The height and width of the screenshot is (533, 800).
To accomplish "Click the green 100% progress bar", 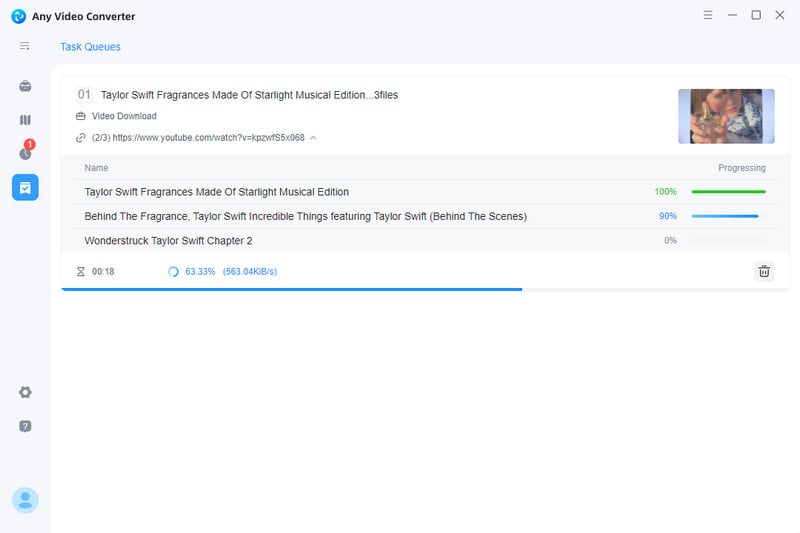I will (x=729, y=192).
